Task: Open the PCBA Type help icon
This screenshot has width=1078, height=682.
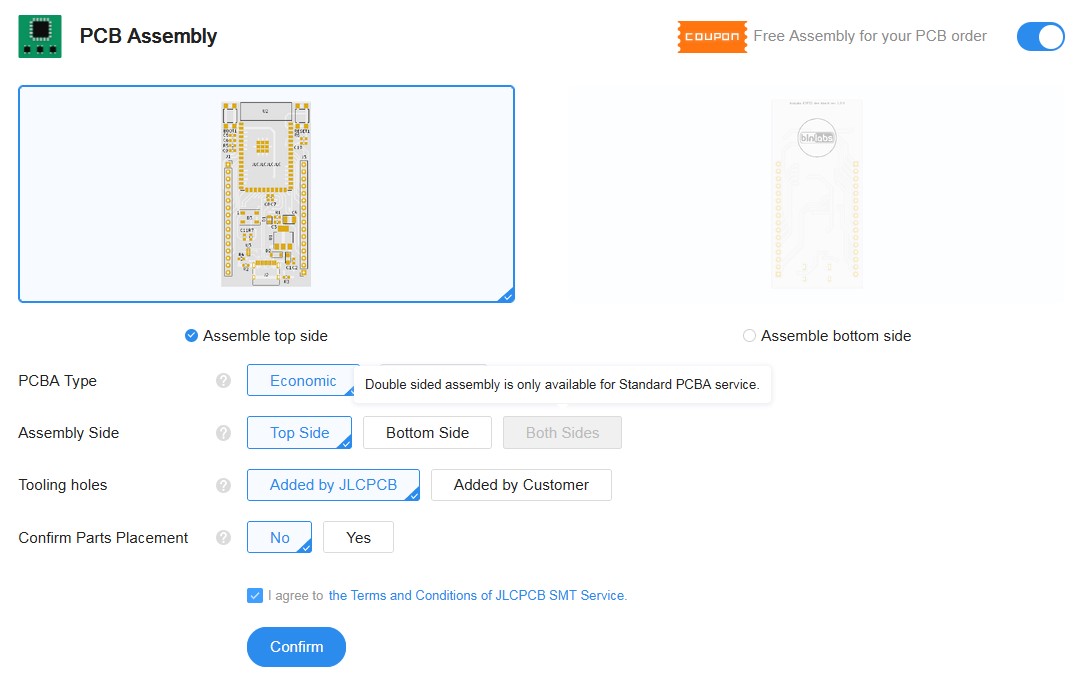Action: click(222, 381)
